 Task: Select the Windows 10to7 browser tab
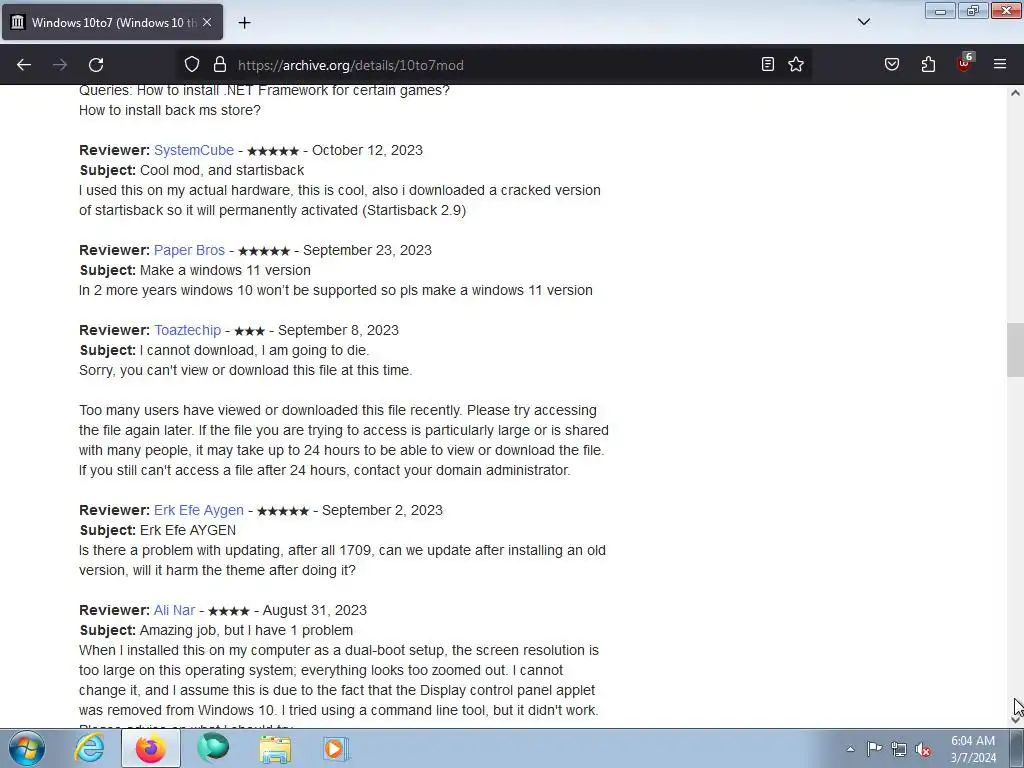(112, 22)
